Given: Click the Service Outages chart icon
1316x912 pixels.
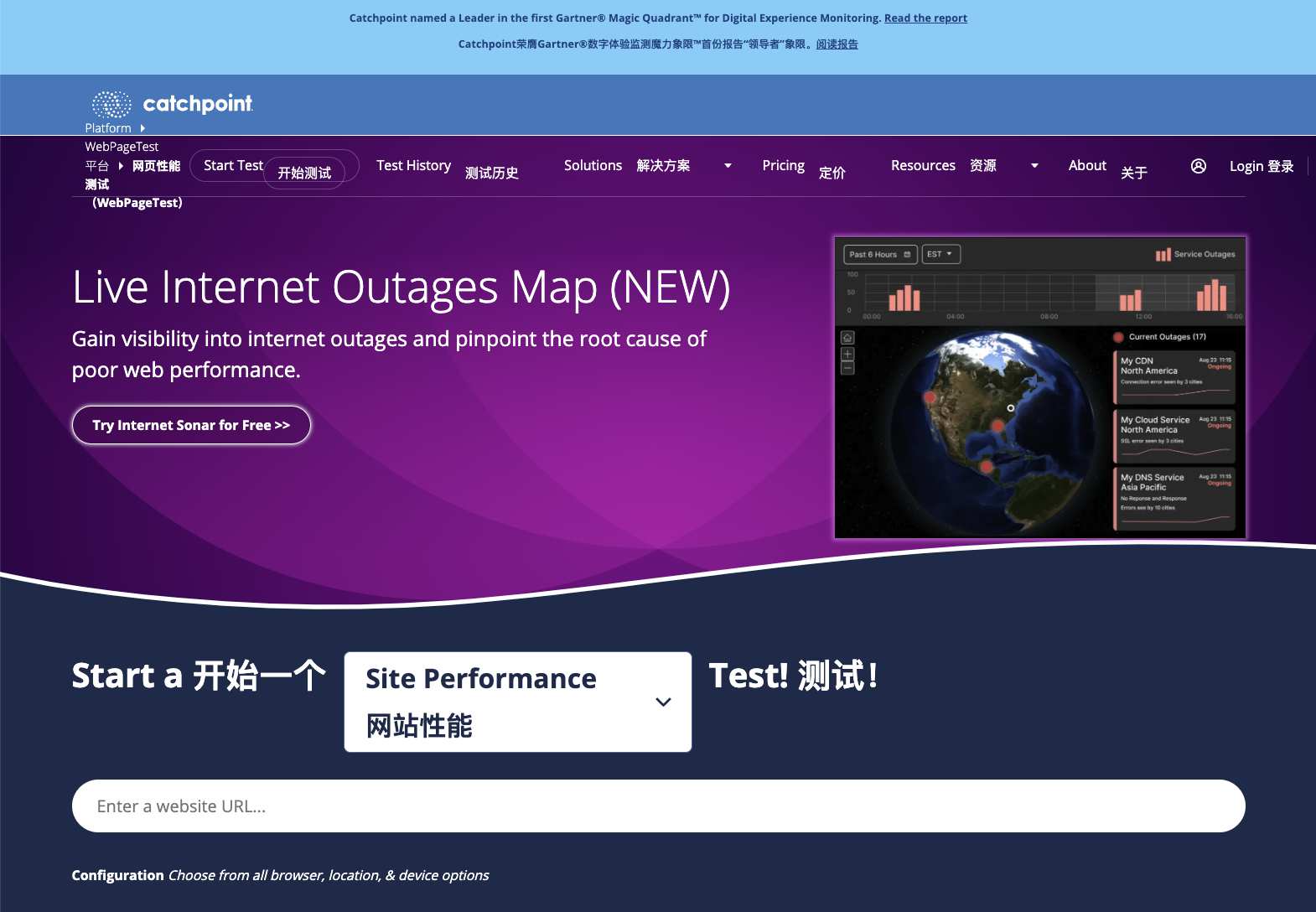Looking at the screenshot, I should click(1163, 254).
